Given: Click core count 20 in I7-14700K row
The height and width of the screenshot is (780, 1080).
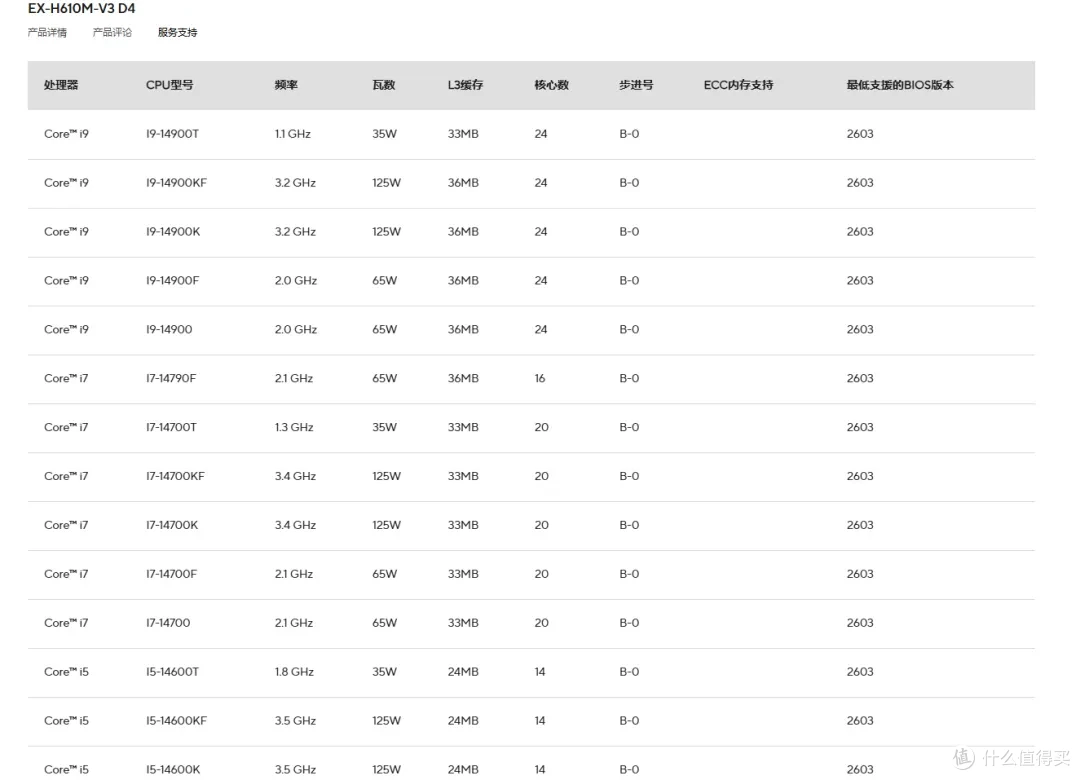Looking at the screenshot, I should [541, 525].
